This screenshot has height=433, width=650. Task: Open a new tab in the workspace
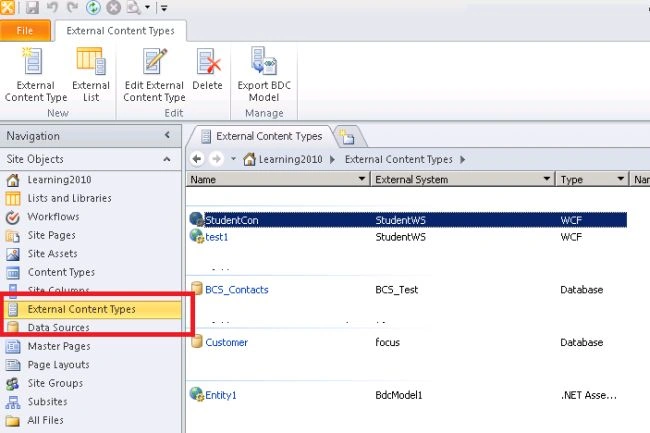coord(347,137)
